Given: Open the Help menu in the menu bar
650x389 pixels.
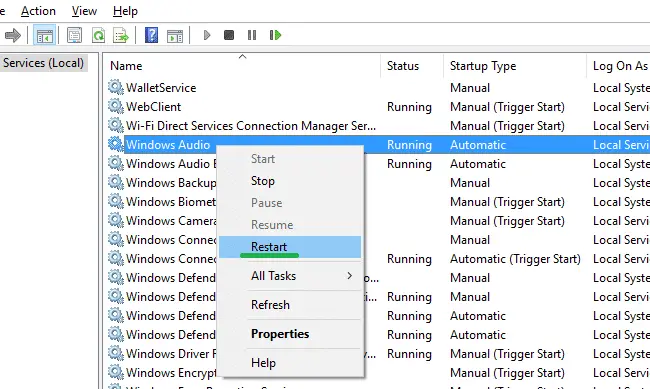Looking at the screenshot, I should [x=125, y=11].
